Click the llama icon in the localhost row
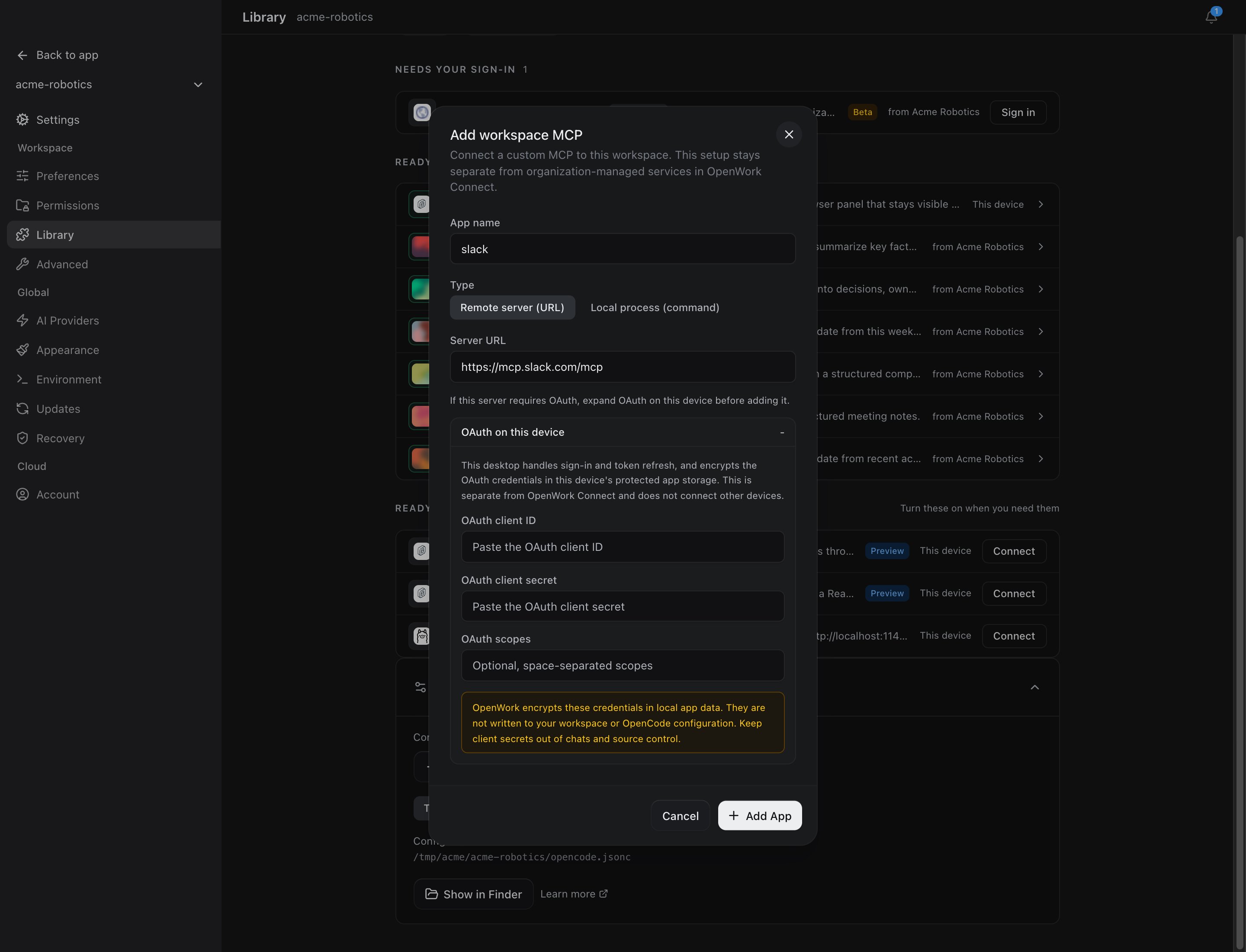This screenshot has height=952, width=1246. (421, 636)
